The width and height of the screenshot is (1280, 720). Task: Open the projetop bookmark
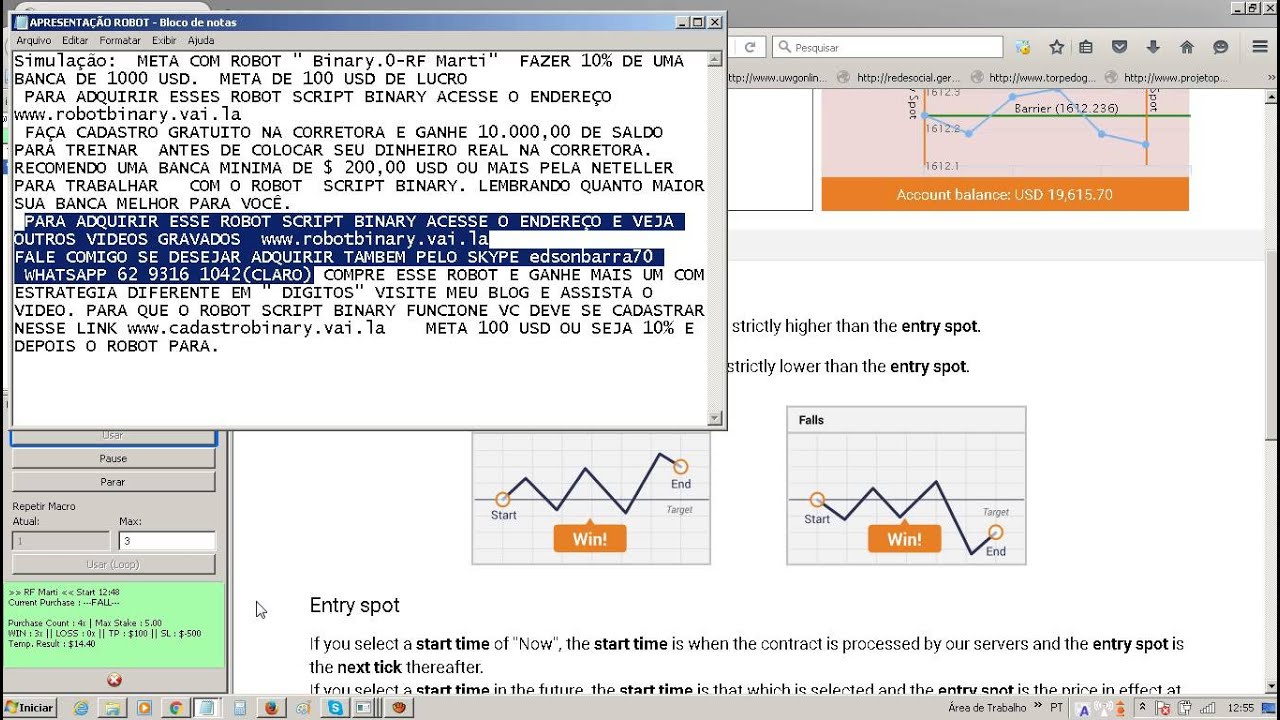pos(1166,77)
